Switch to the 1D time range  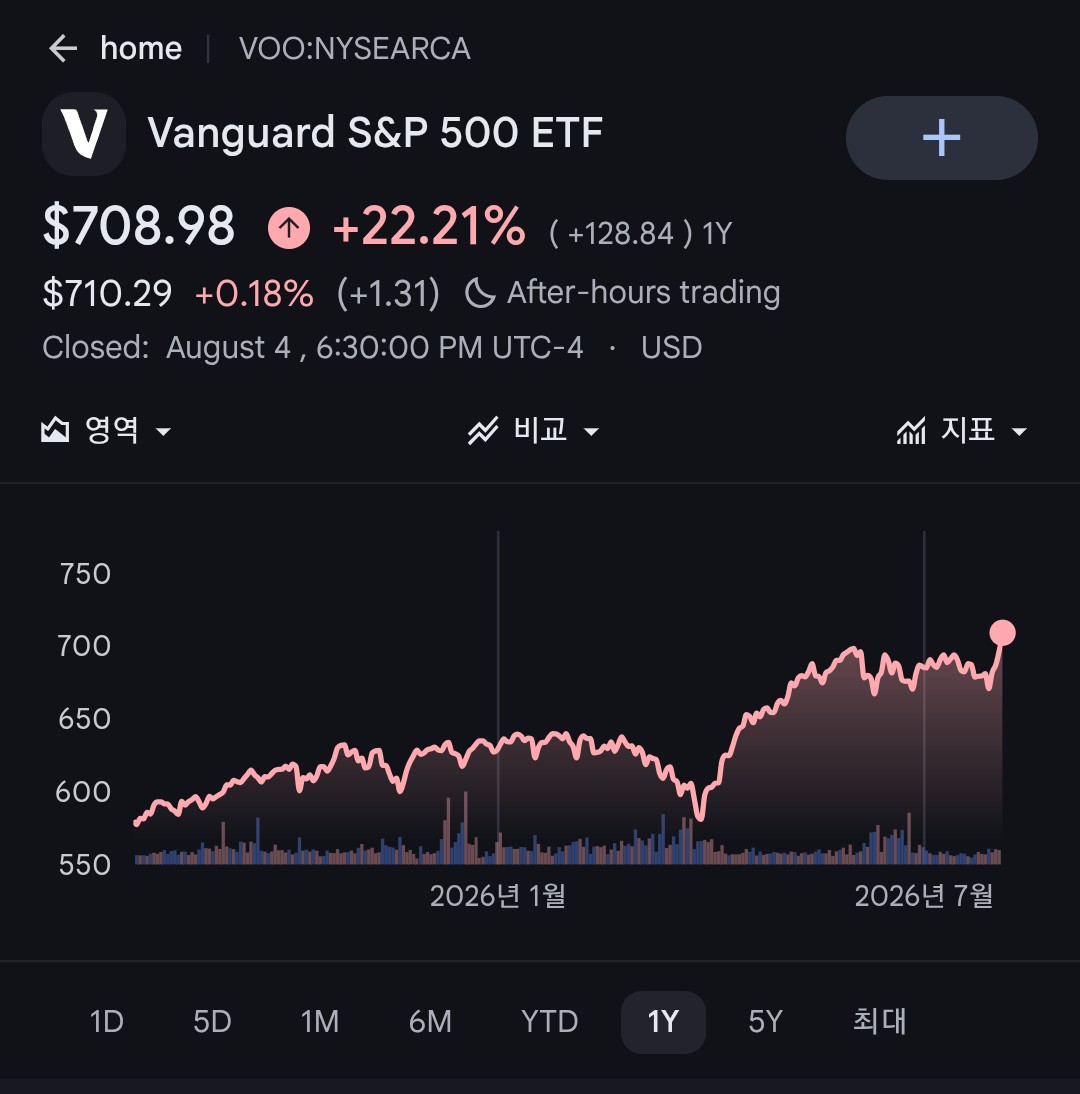point(107,1022)
